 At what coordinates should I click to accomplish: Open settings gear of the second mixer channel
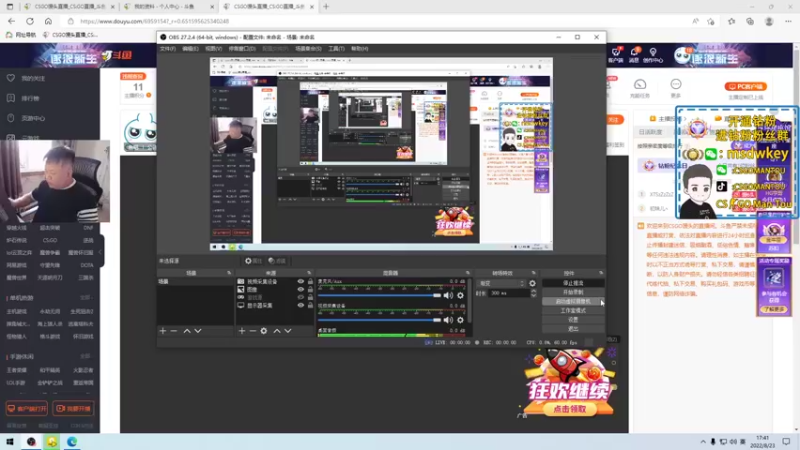coord(460,320)
